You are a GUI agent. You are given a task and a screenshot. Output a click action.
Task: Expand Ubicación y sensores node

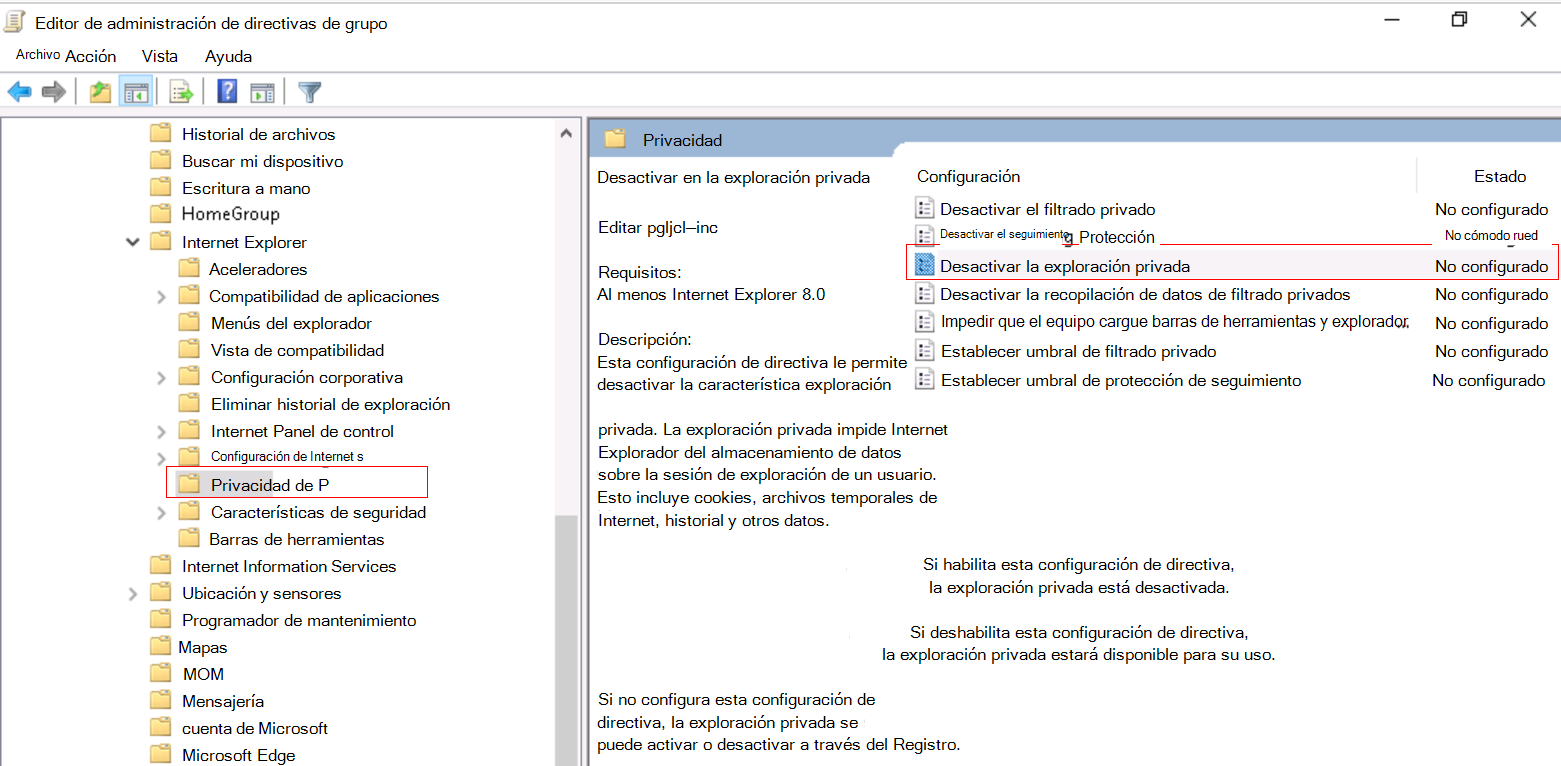(x=133, y=593)
